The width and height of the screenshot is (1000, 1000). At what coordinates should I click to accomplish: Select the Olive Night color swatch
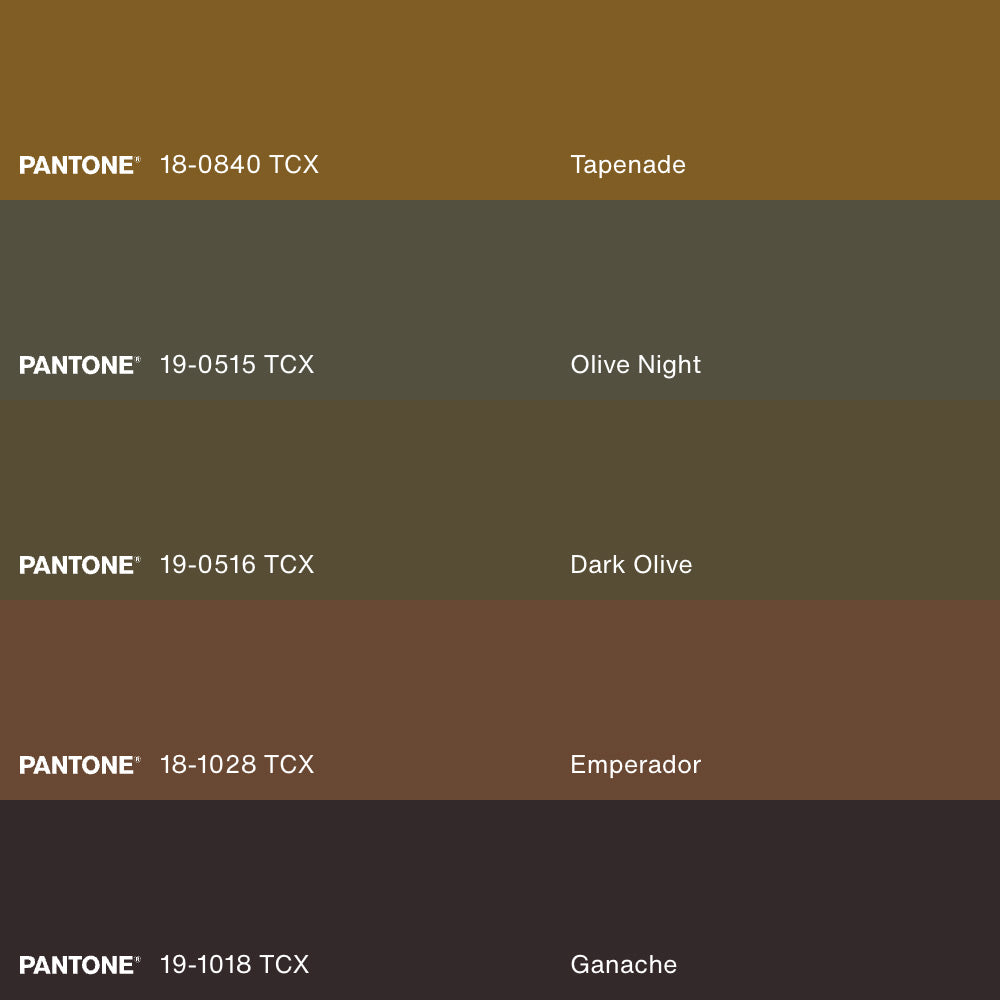pyautogui.click(x=500, y=300)
